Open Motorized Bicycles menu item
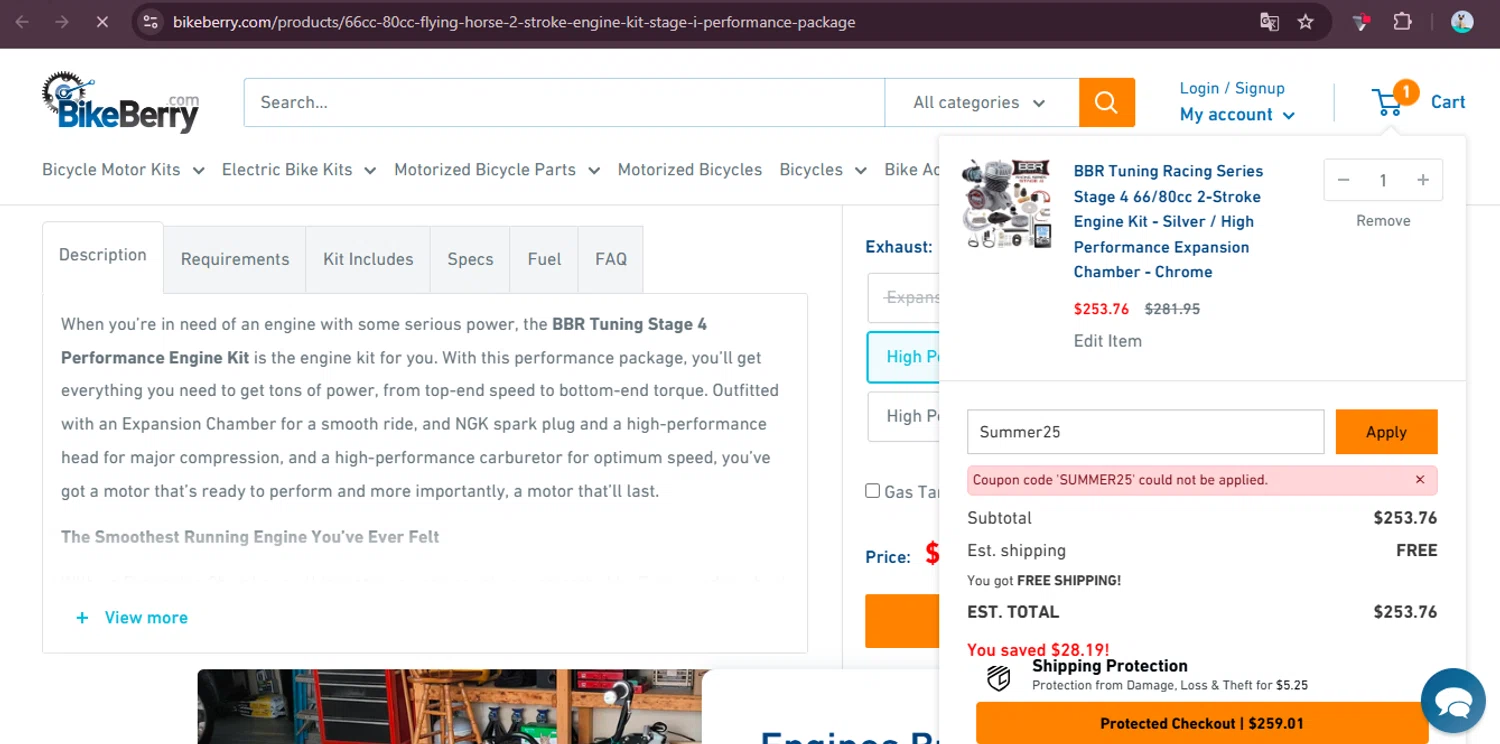The width and height of the screenshot is (1500, 744). [690, 170]
